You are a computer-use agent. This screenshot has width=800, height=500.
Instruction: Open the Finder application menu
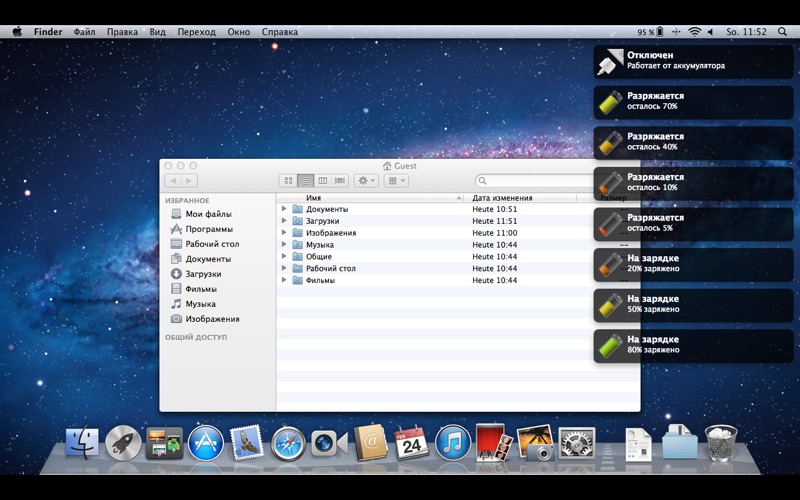pos(48,32)
